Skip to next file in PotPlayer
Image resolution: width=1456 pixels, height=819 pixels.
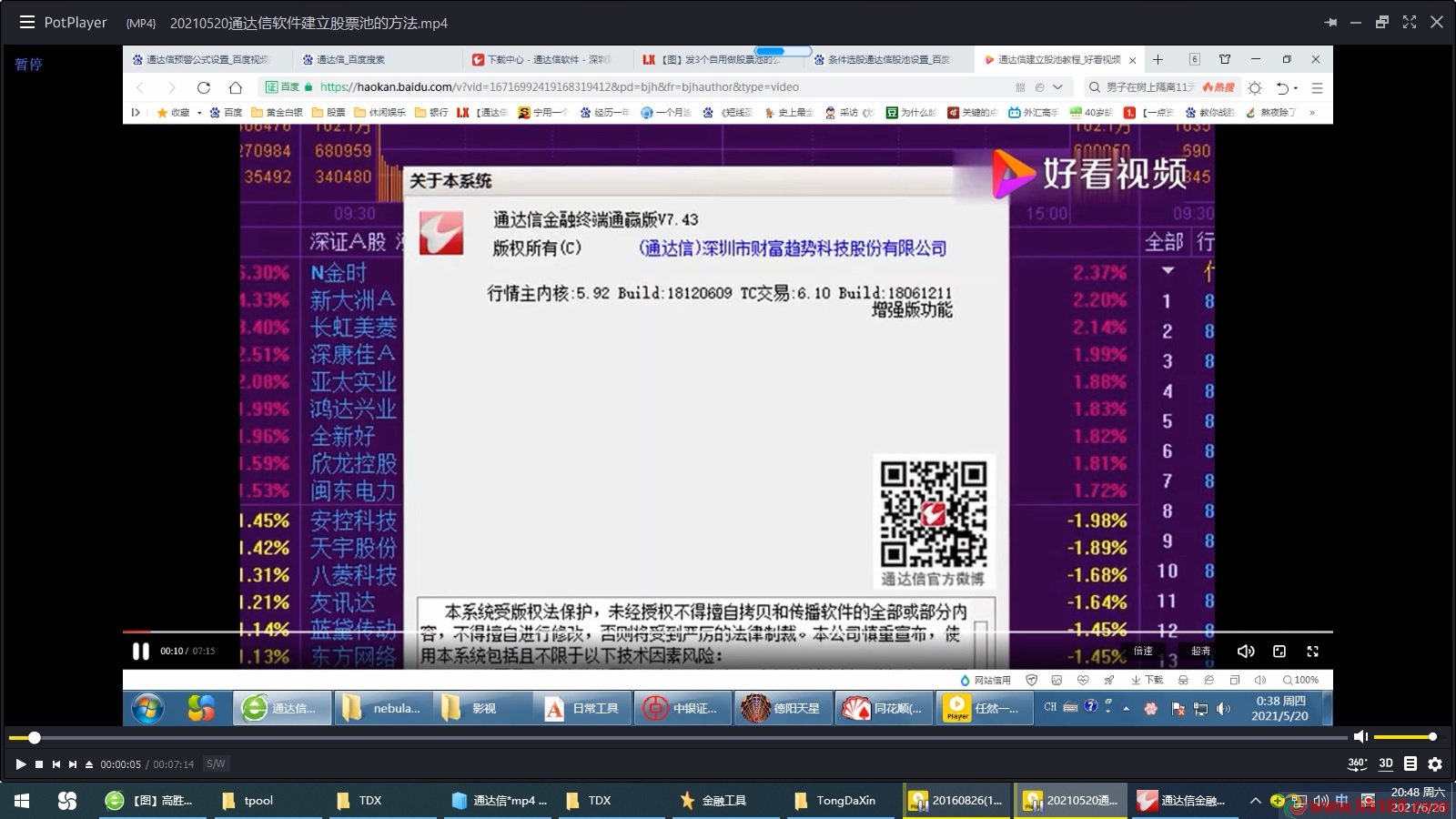pyautogui.click(x=73, y=764)
